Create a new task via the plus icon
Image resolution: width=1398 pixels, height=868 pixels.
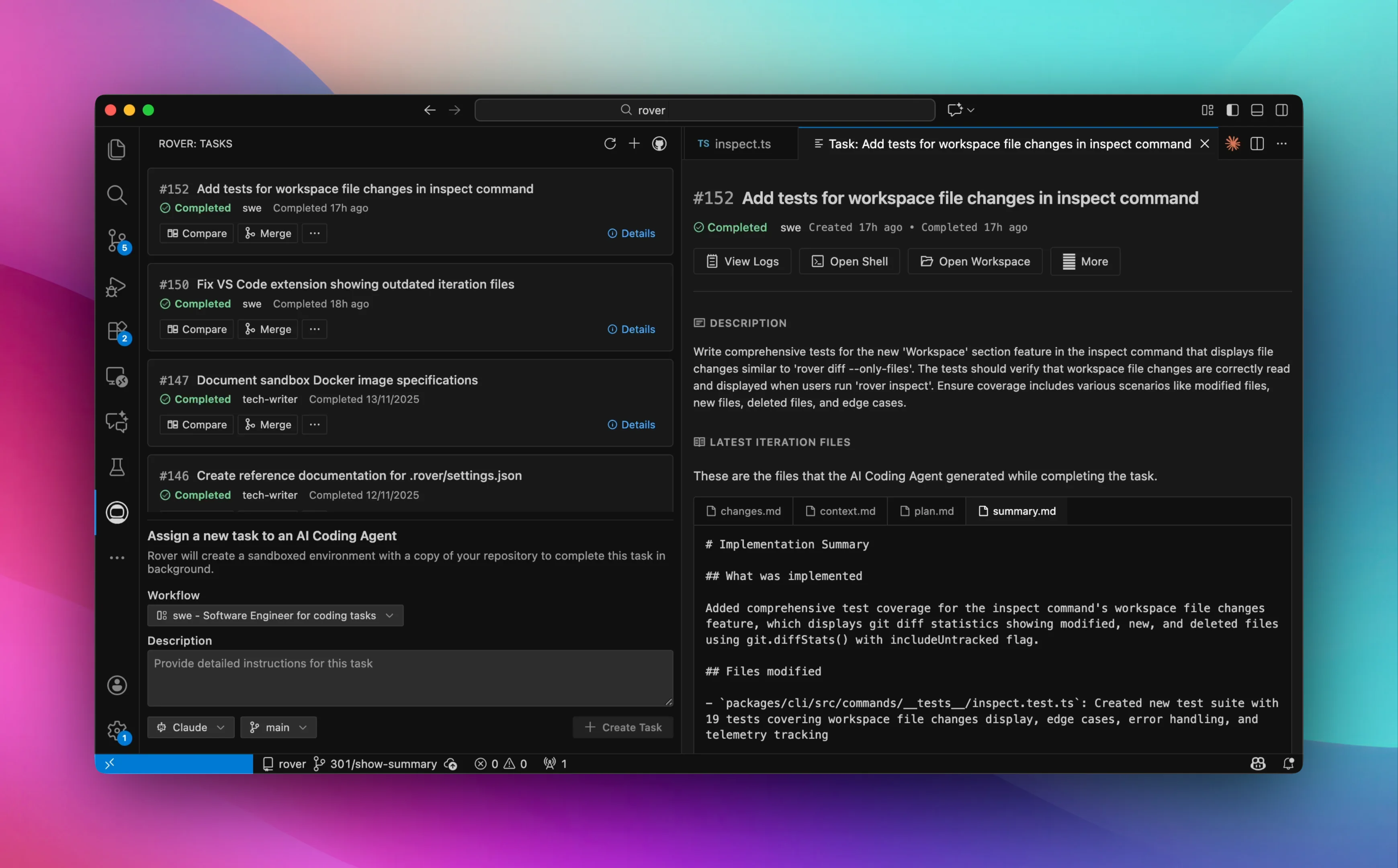634,143
